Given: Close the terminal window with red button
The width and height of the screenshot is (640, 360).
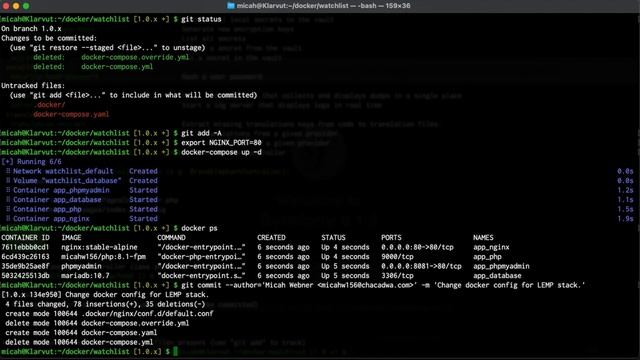Looking at the screenshot, I should (6, 6).
